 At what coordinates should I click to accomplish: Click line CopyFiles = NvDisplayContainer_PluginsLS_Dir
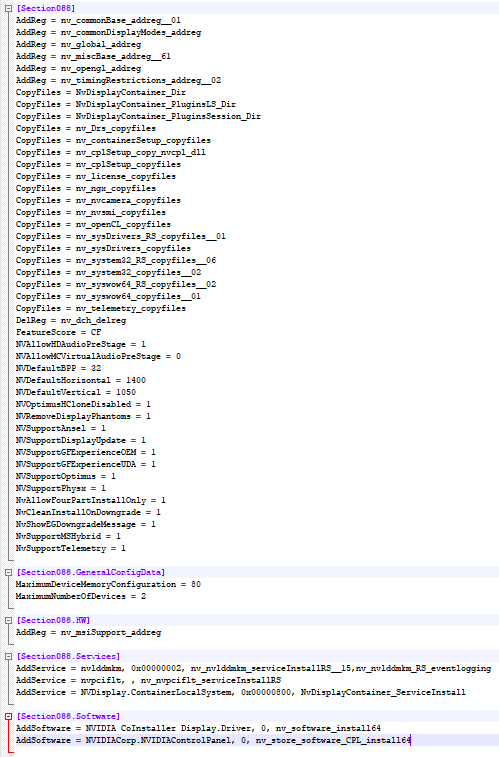tap(126, 104)
